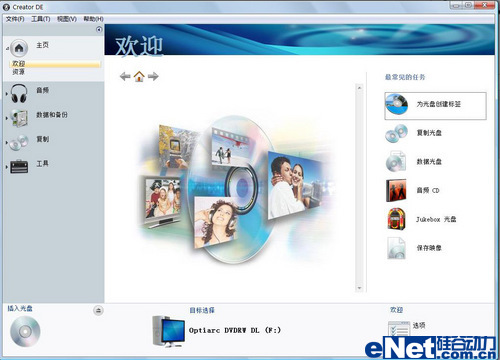Open Data and Backup (数据和备份) icon
The image size is (500, 360).
pos(19,118)
